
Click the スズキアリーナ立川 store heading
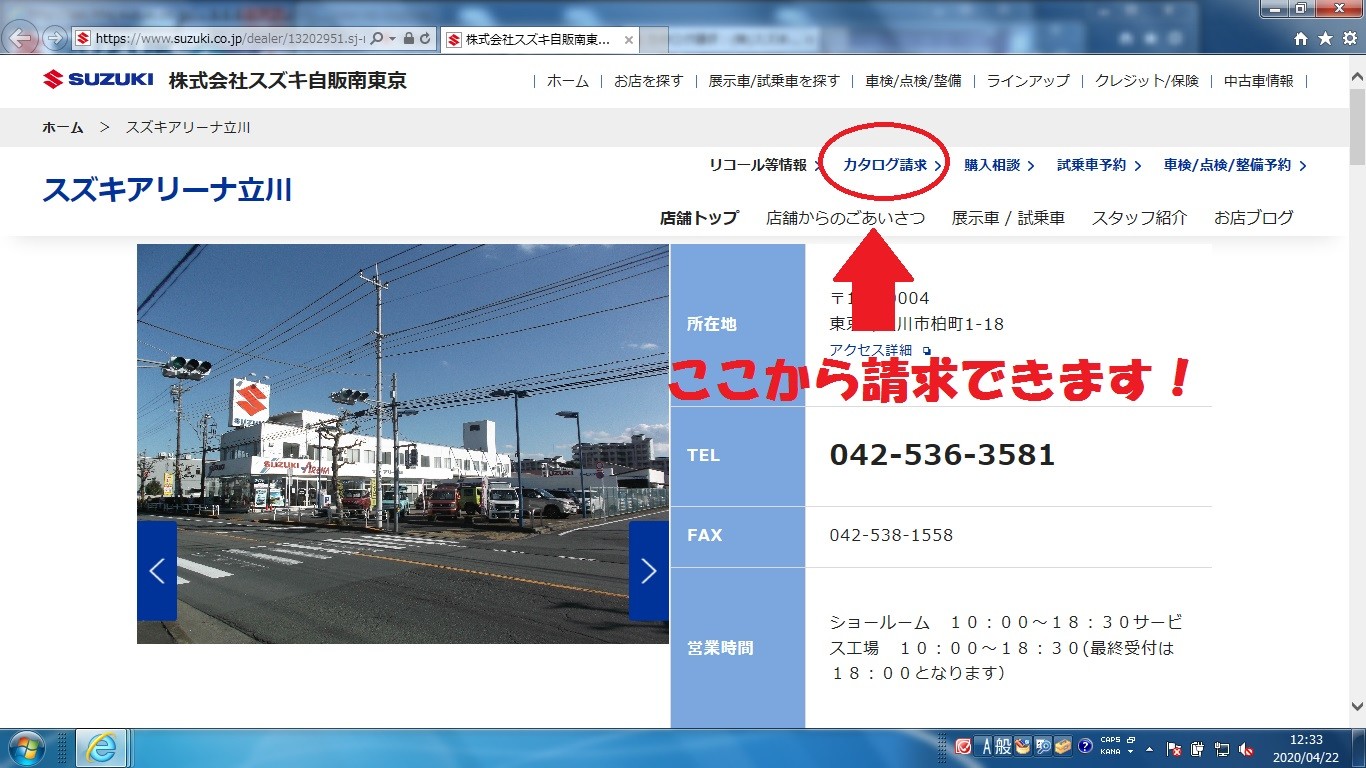[x=167, y=190]
